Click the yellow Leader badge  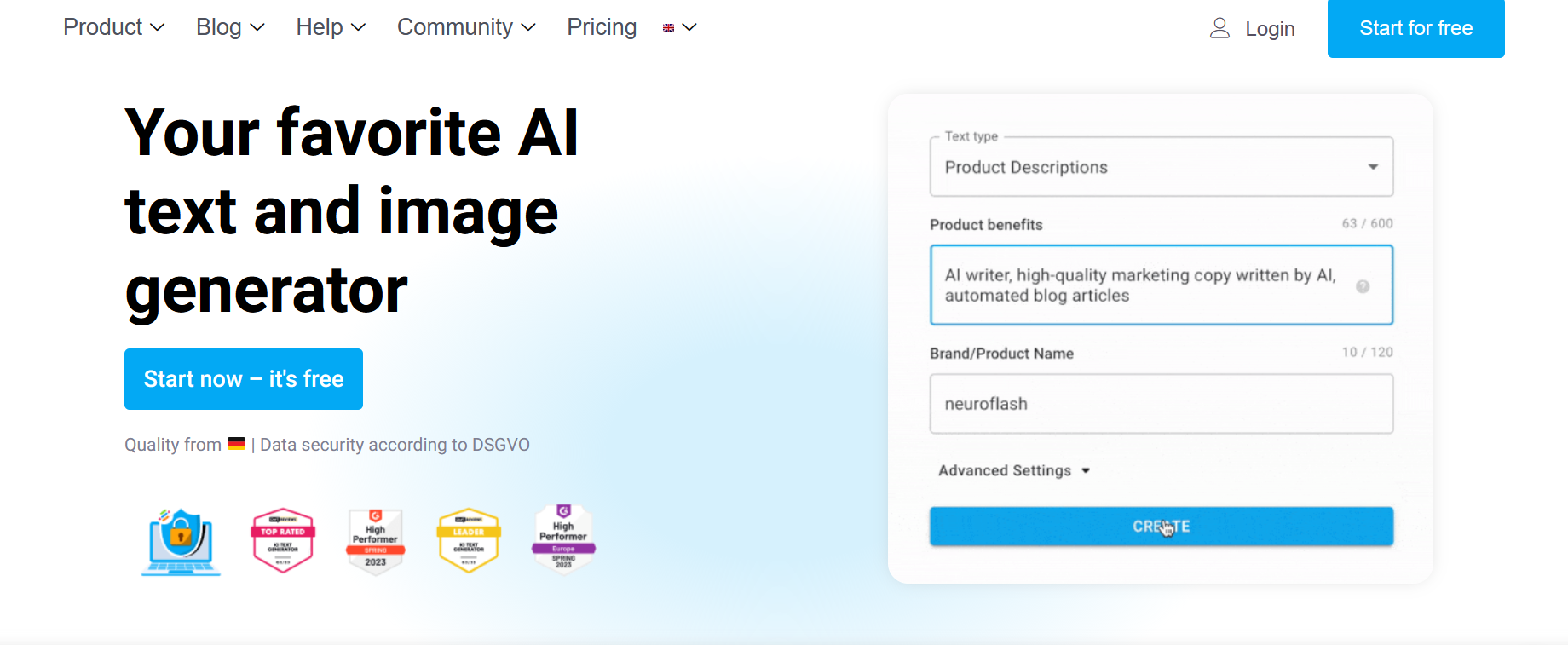469,541
